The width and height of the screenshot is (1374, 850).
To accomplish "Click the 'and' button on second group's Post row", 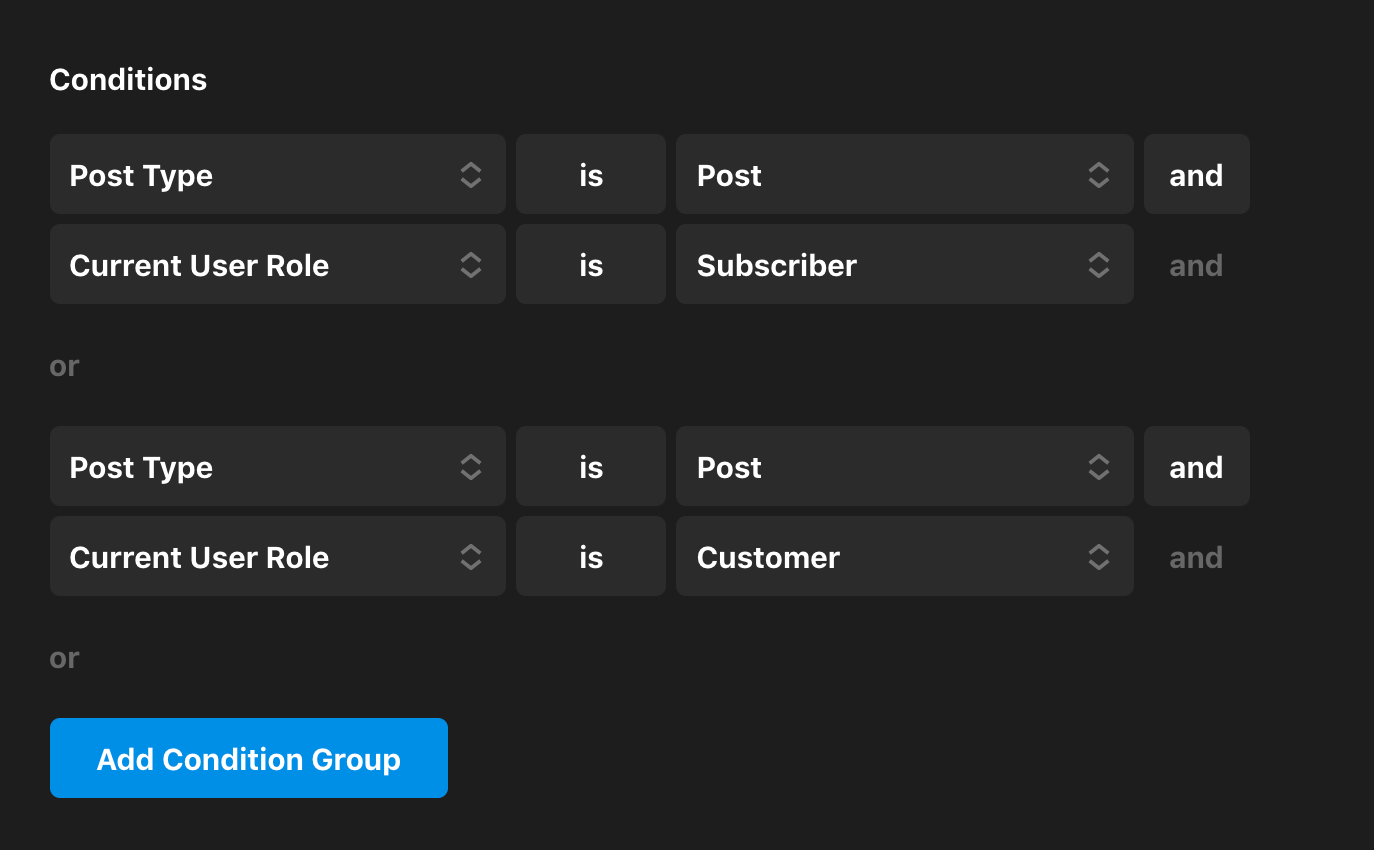I will click(1196, 467).
